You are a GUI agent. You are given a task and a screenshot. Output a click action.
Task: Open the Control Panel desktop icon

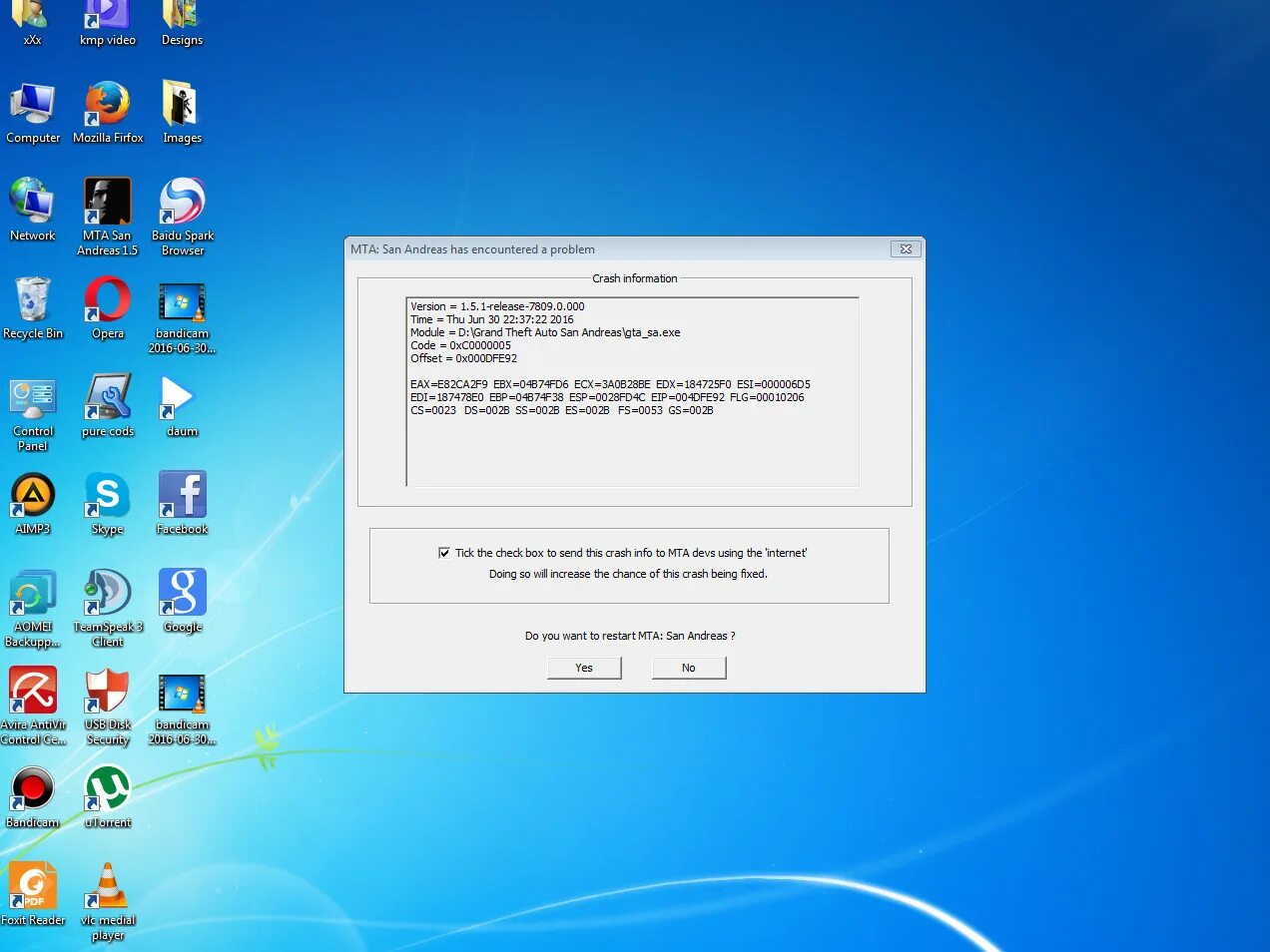click(33, 412)
